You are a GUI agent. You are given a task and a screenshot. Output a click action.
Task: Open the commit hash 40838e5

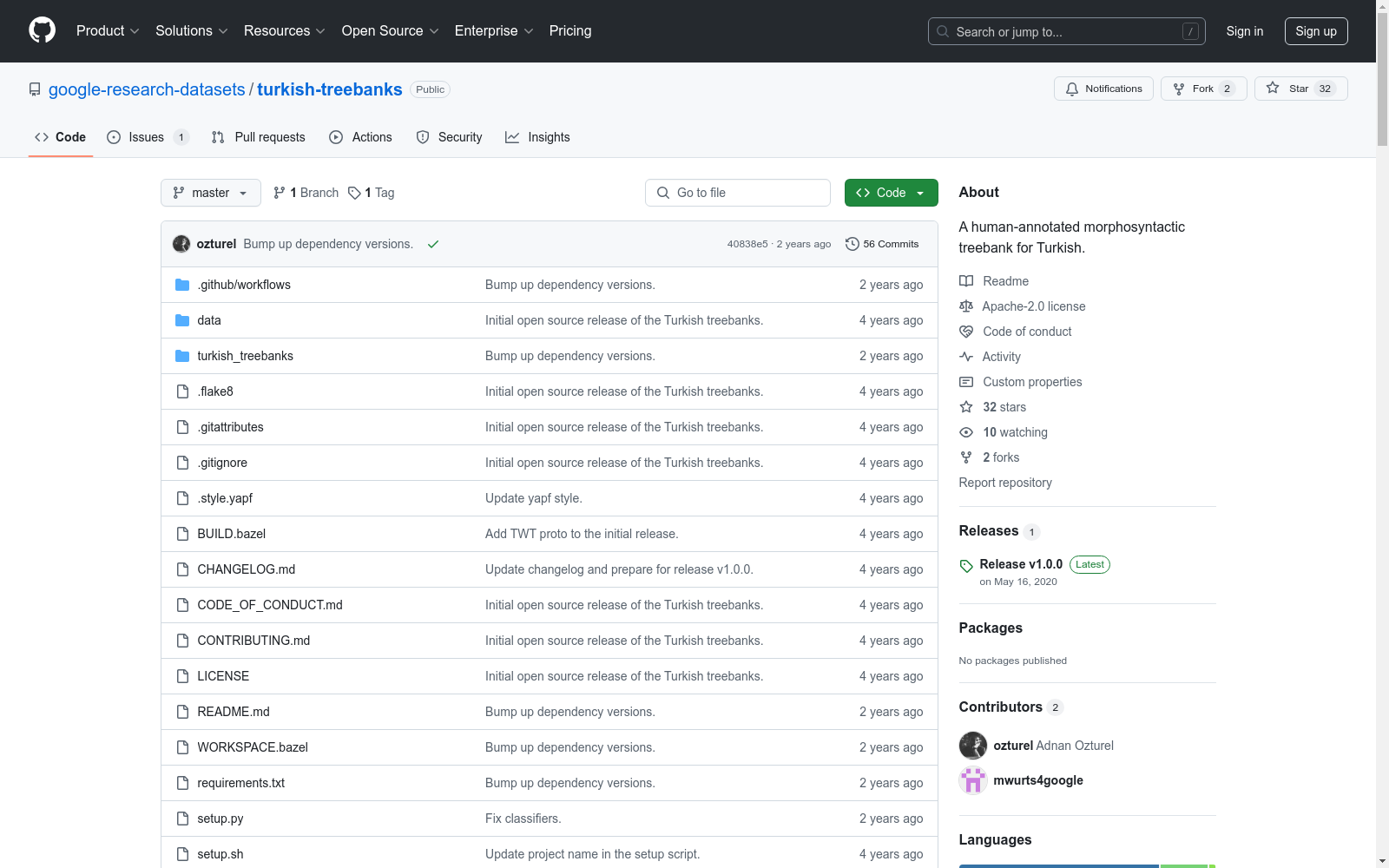coord(747,244)
